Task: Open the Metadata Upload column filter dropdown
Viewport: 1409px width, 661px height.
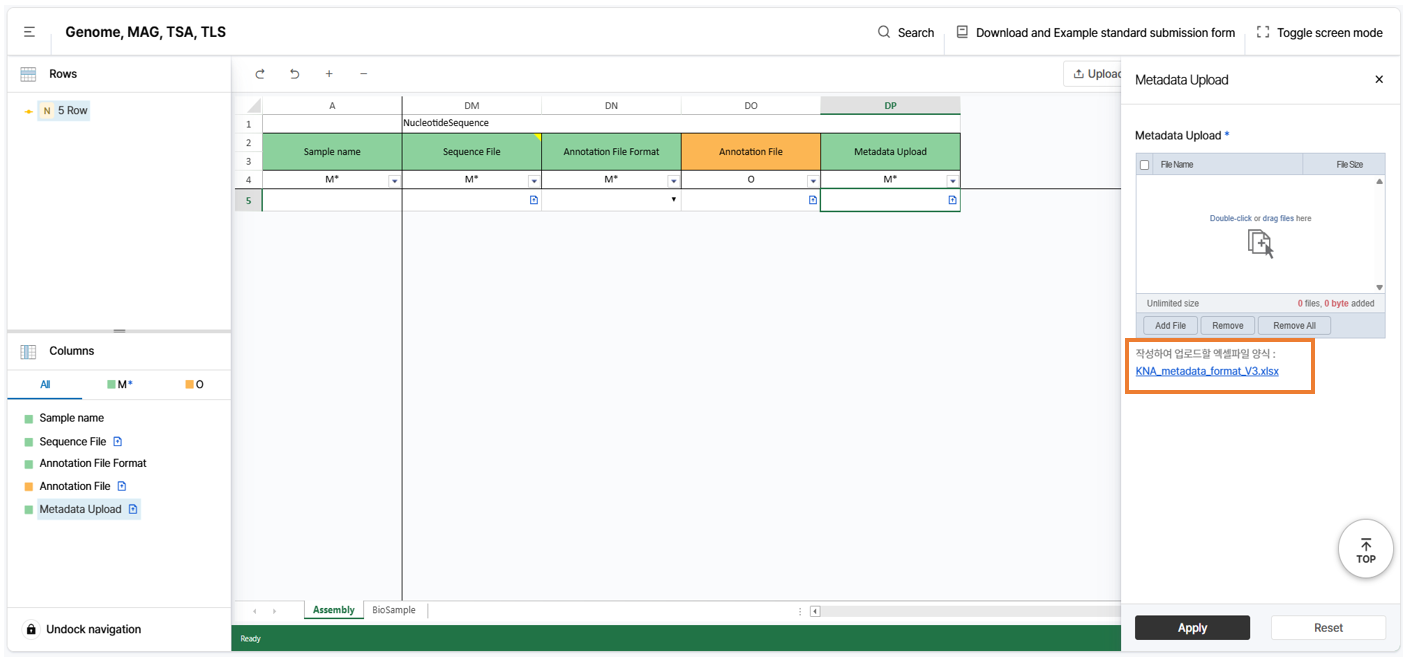Action: pos(952,181)
